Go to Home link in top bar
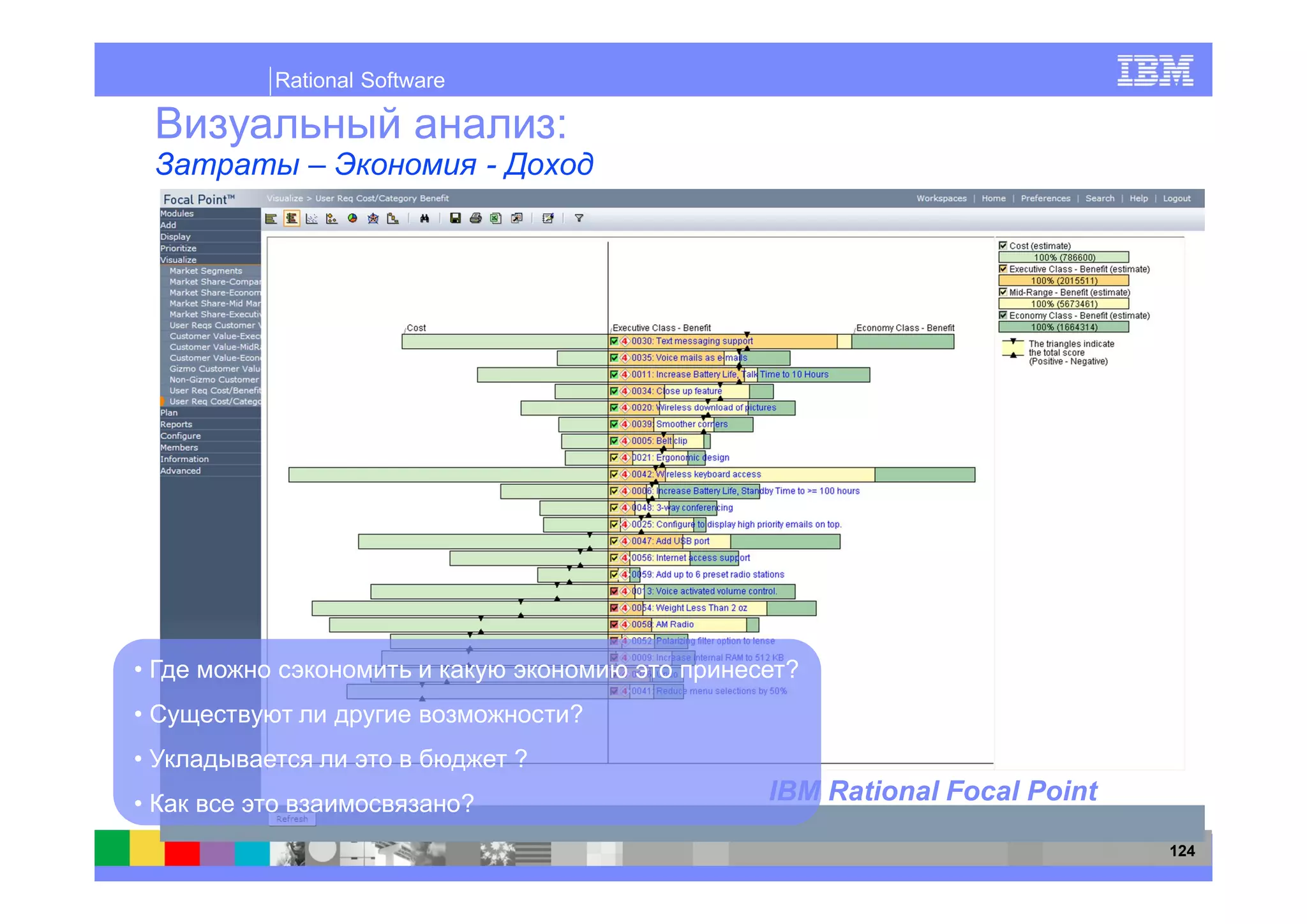Screen dimensions: 1307x924 [994, 198]
